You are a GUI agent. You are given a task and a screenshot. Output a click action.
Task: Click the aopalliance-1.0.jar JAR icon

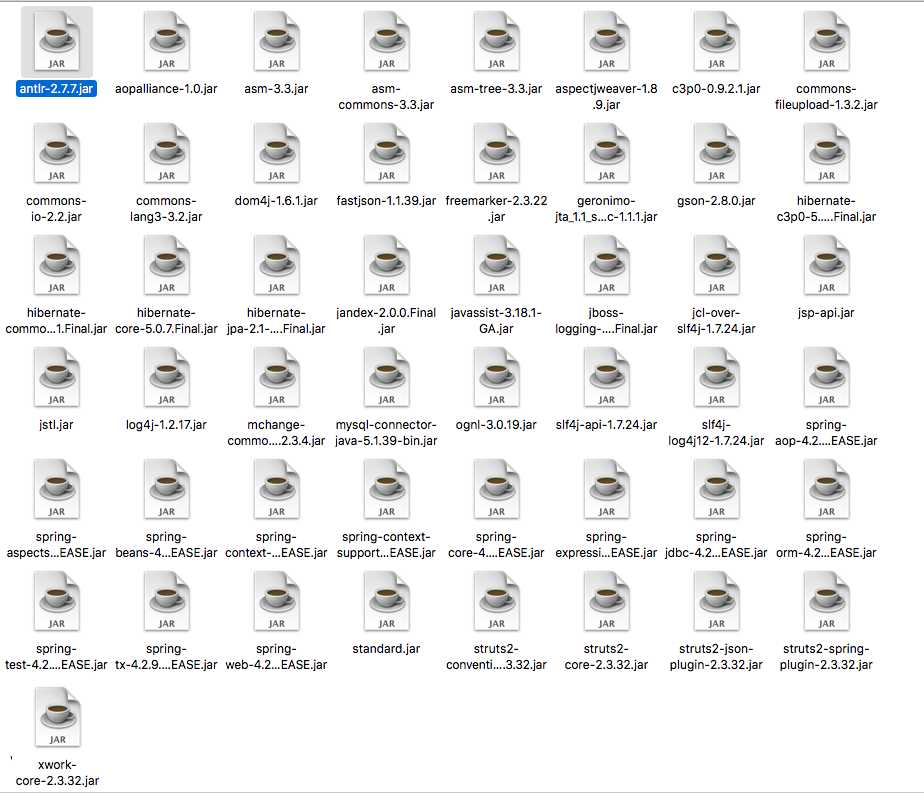click(x=167, y=42)
